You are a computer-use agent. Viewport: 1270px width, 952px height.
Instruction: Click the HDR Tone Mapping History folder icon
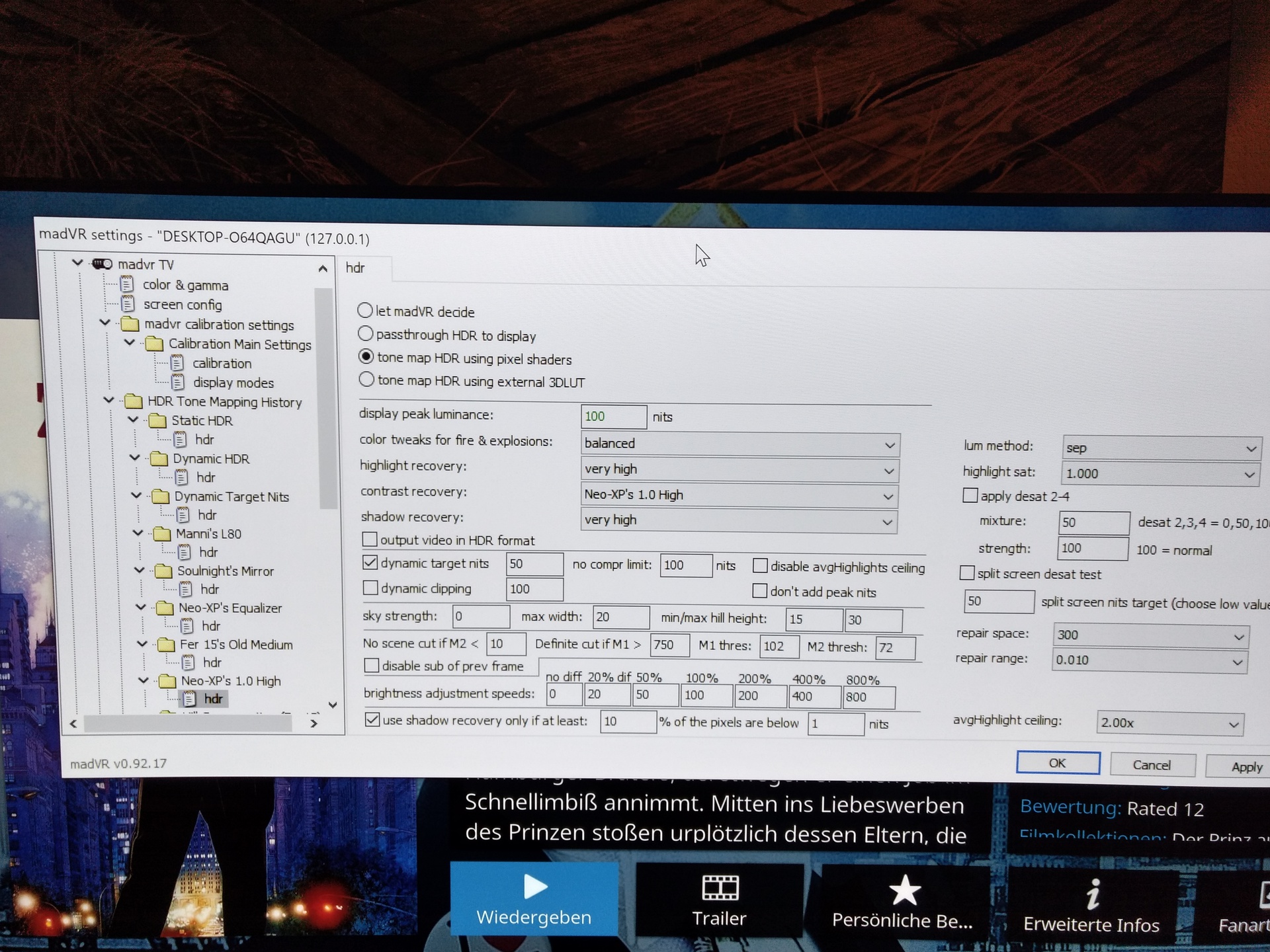coord(134,401)
